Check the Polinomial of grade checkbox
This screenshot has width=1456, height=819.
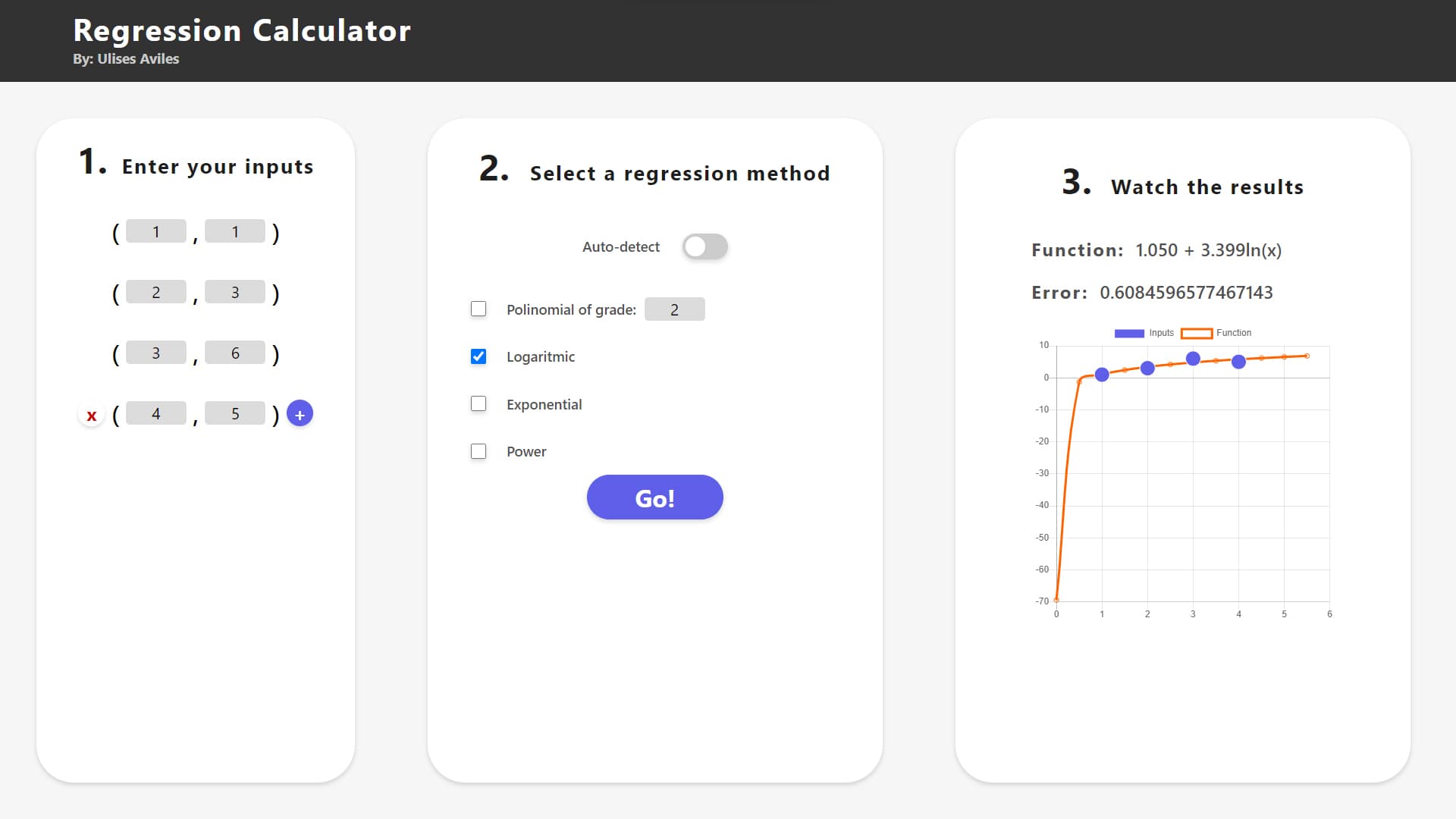479,309
